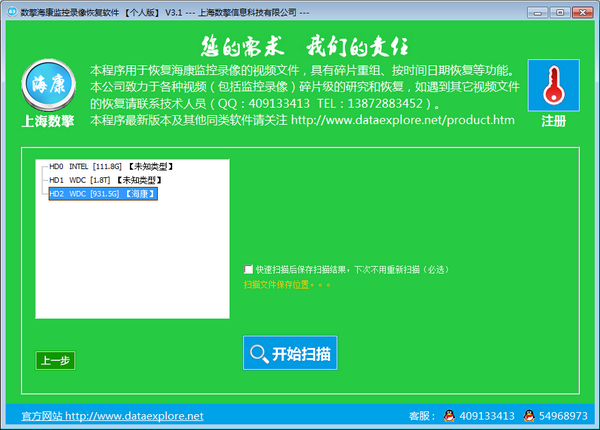The height and width of the screenshot is (430, 600).
Task: Open official site link www.dataexplore.net
Action: 112,416
